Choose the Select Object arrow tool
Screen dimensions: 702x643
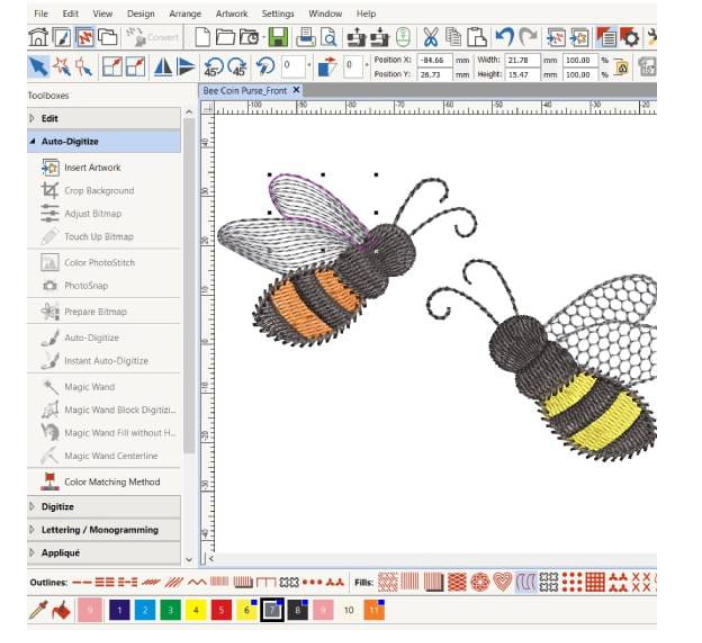pos(38,67)
